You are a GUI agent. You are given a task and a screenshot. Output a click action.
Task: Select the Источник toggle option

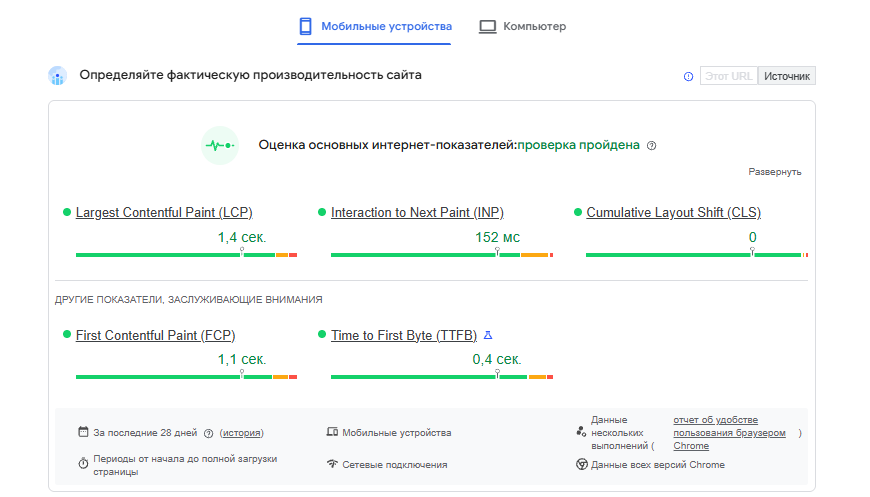[787, 76]
